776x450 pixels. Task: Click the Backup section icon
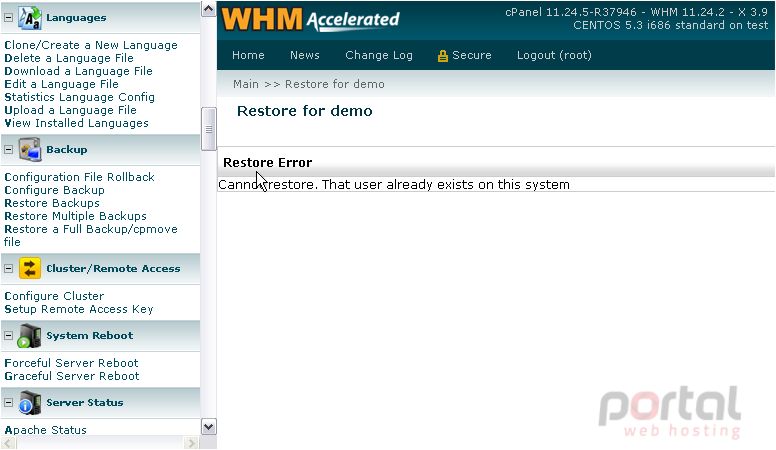(30, 150)
